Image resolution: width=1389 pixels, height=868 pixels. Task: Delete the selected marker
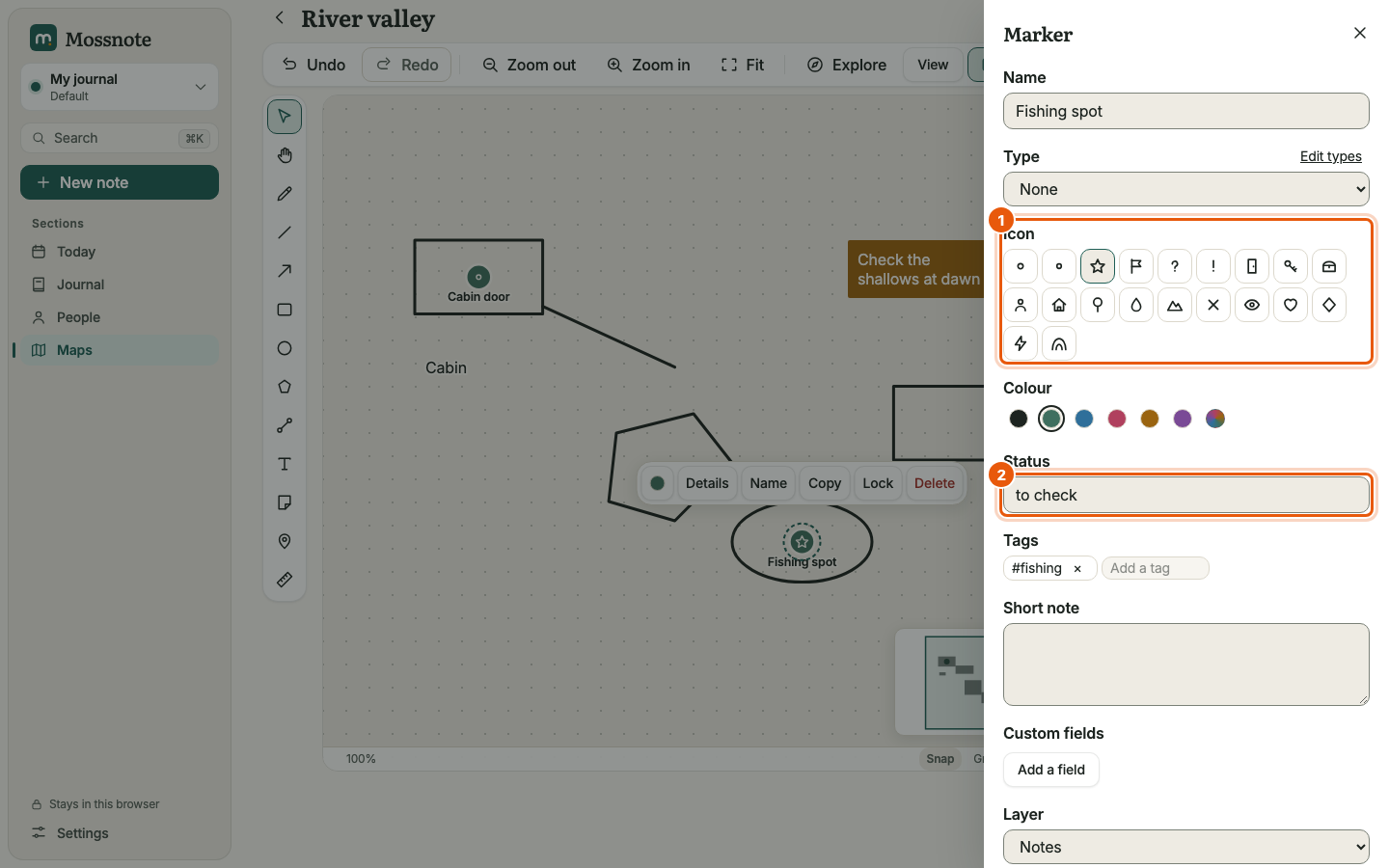pos(935,483)
